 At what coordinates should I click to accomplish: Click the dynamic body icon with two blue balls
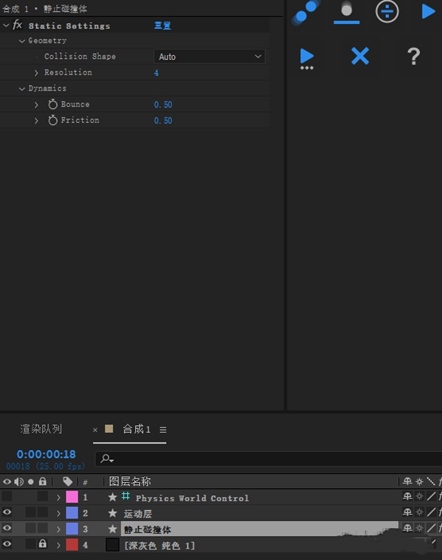click(306, 12)
